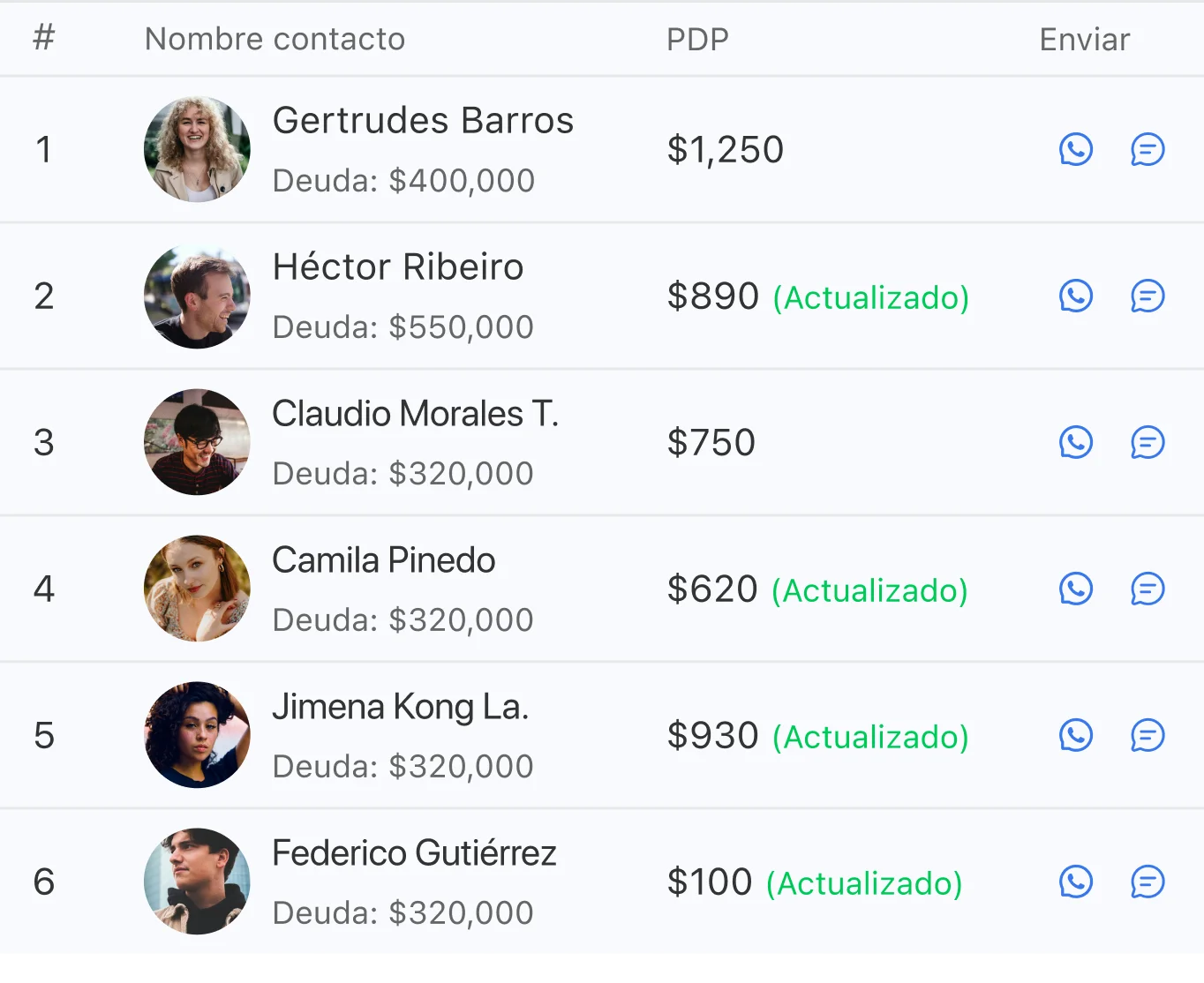
Task: Open chat message for Claudio Morales T.
Action: point(1148,442)
